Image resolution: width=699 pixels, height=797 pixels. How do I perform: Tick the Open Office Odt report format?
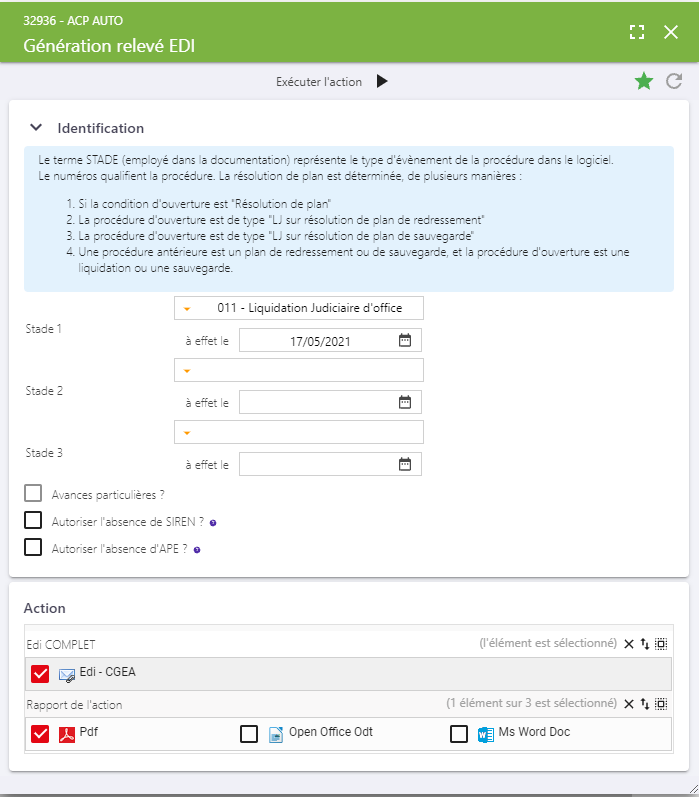coord(249,734)
